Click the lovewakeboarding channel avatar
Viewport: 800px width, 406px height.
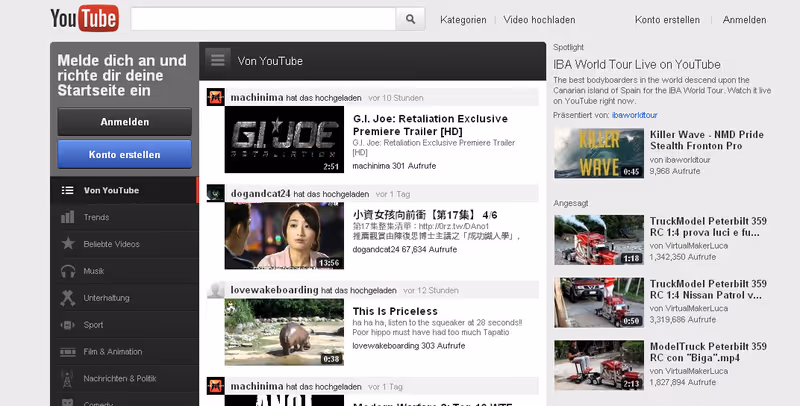click(x=215, y=290)
